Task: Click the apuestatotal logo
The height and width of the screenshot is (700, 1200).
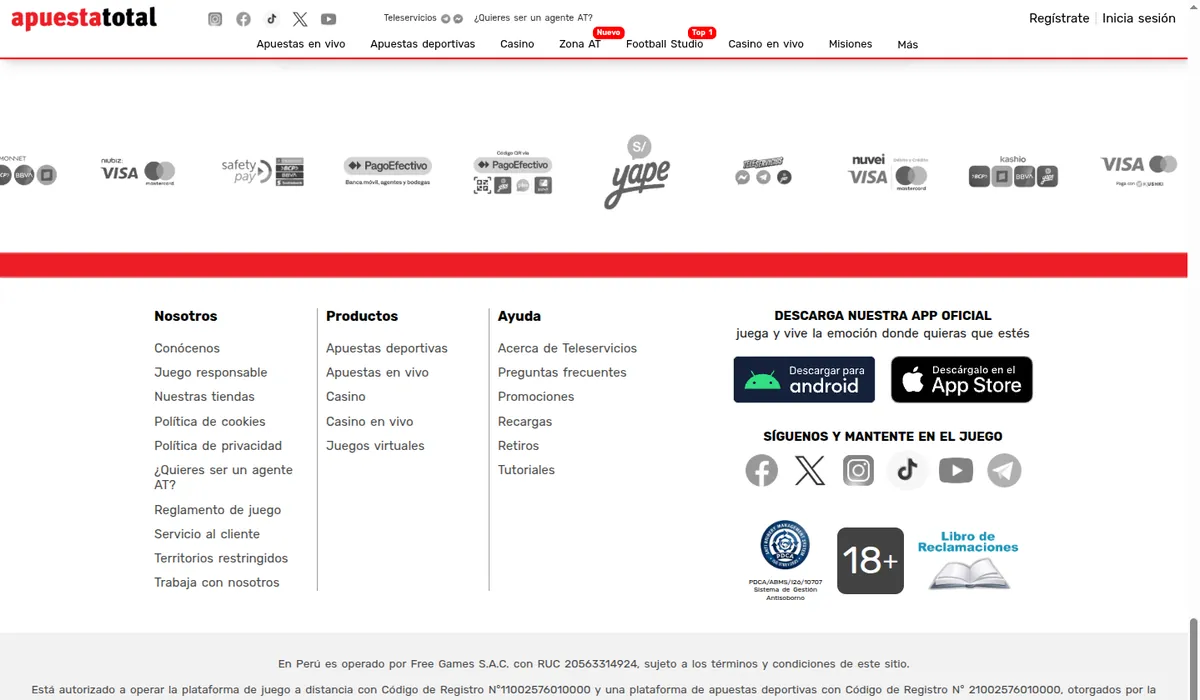Action: (84, 18)
